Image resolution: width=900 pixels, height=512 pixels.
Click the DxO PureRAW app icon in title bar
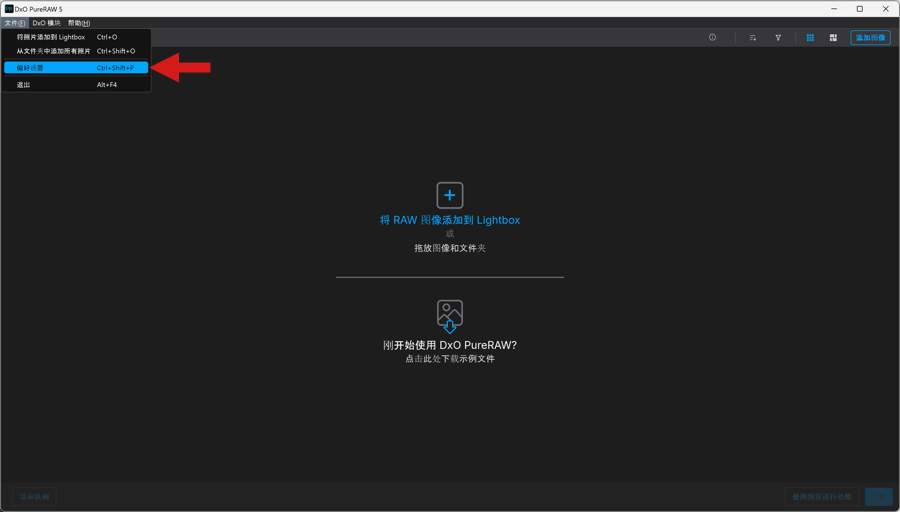point(9,9)
